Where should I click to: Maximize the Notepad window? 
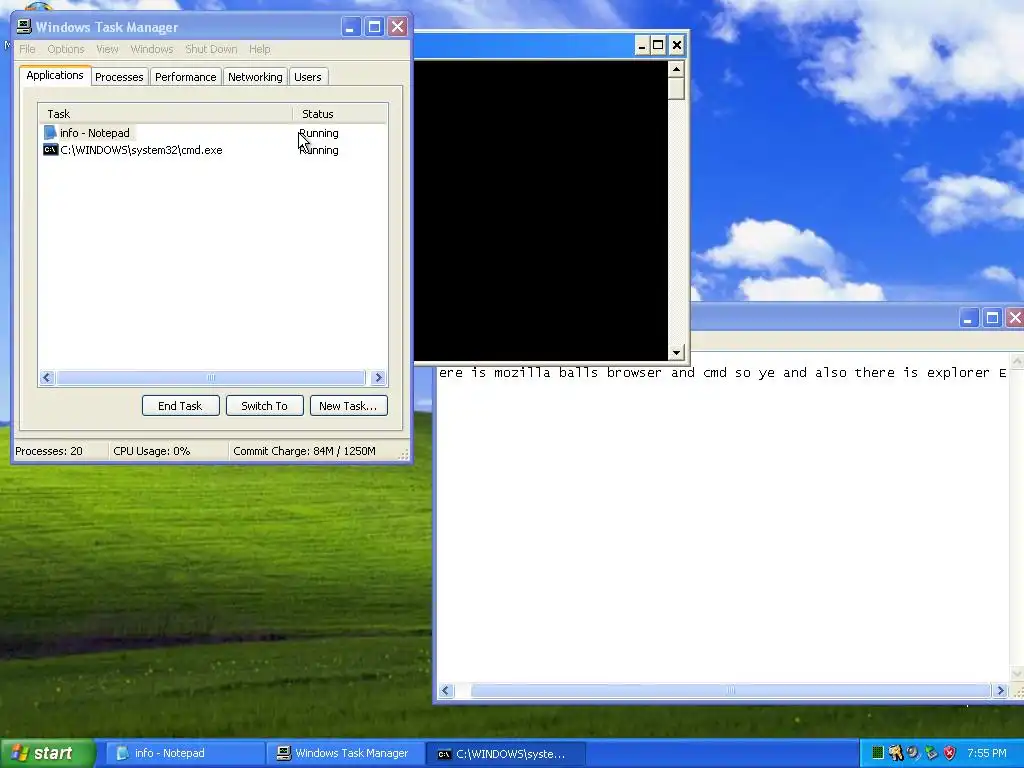992,318
